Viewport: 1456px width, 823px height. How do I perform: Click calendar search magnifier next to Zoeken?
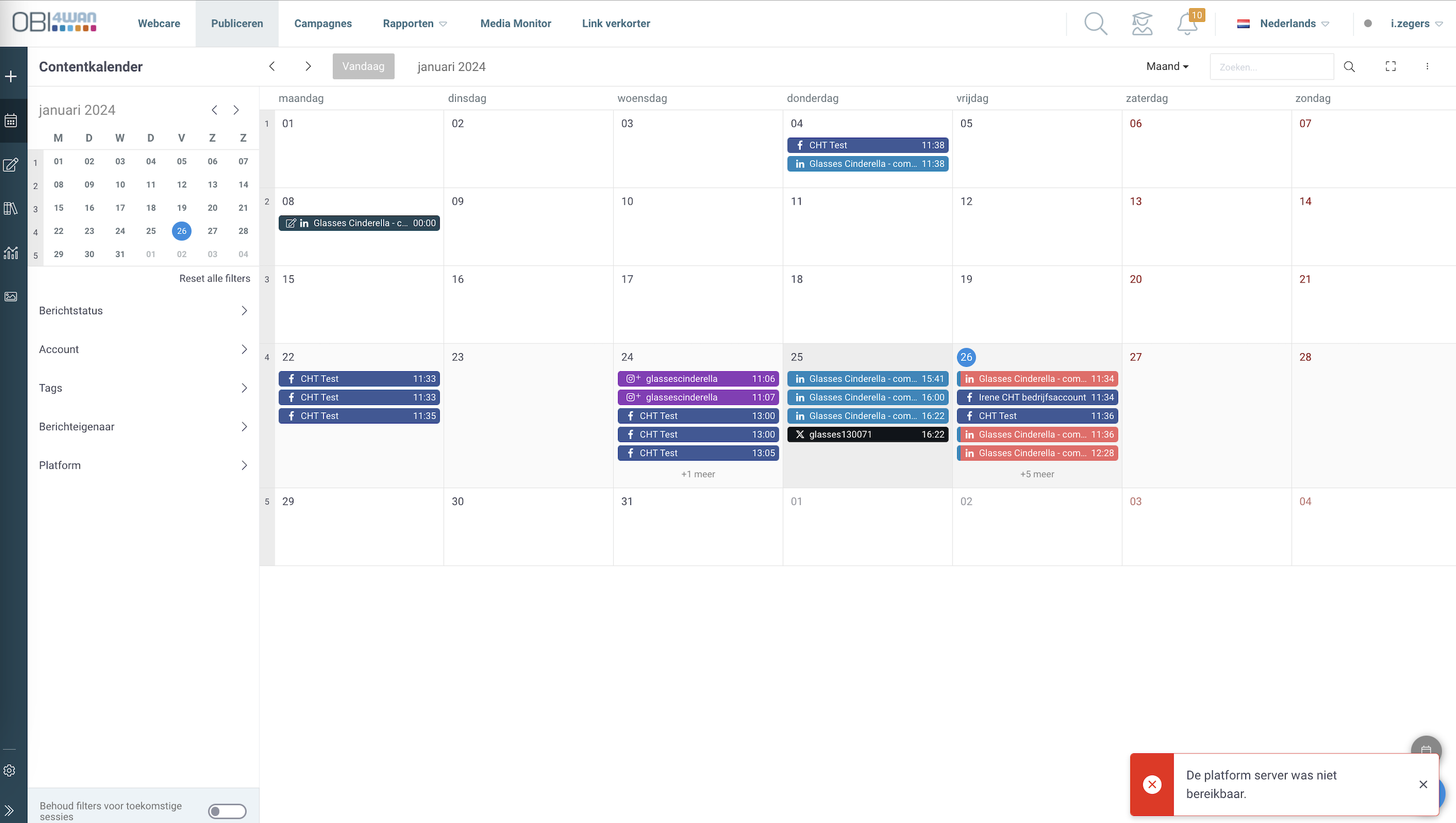click(1349, 67)
